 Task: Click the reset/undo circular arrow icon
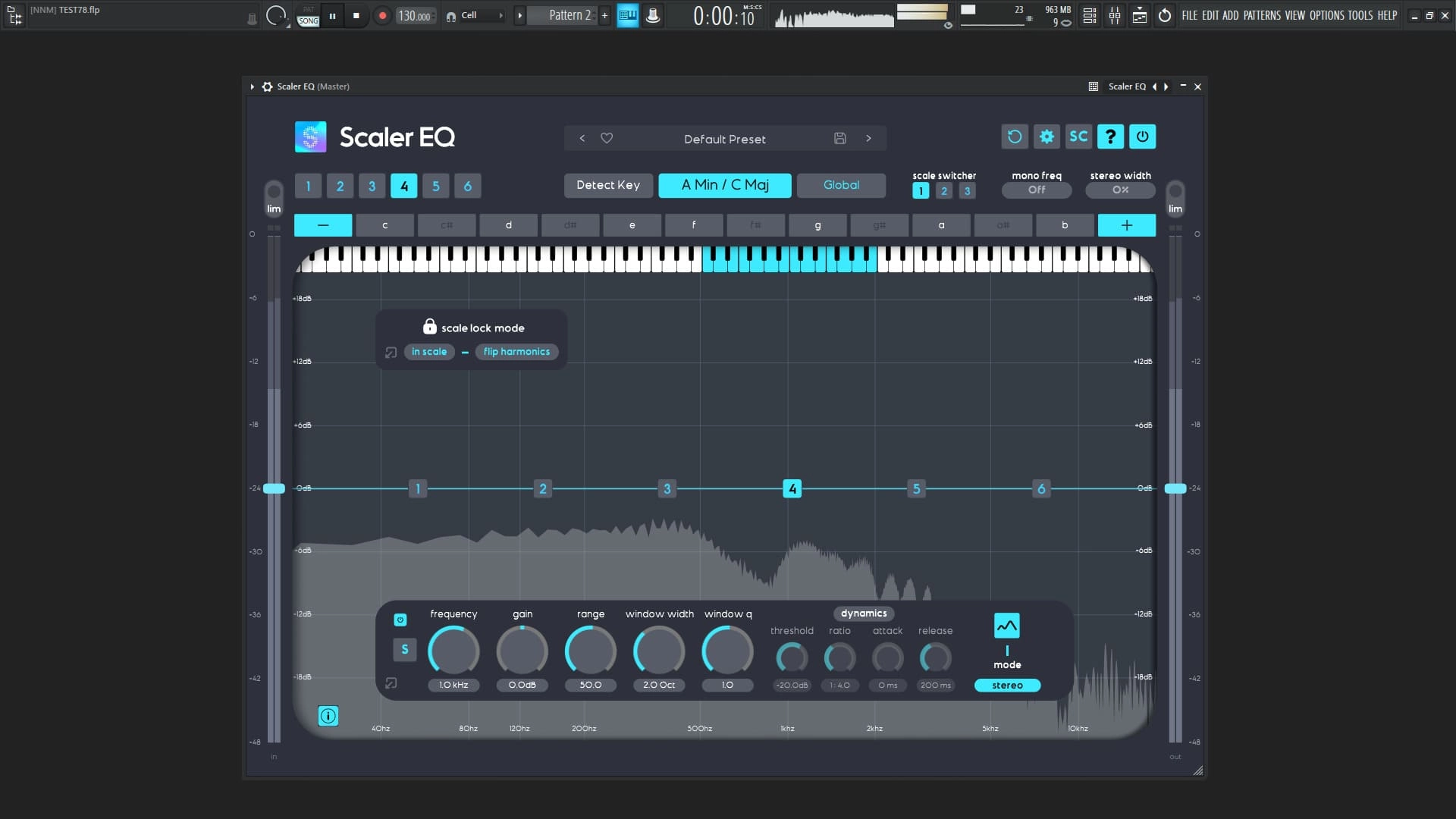pyautogui.click(x=1015, y=136)
